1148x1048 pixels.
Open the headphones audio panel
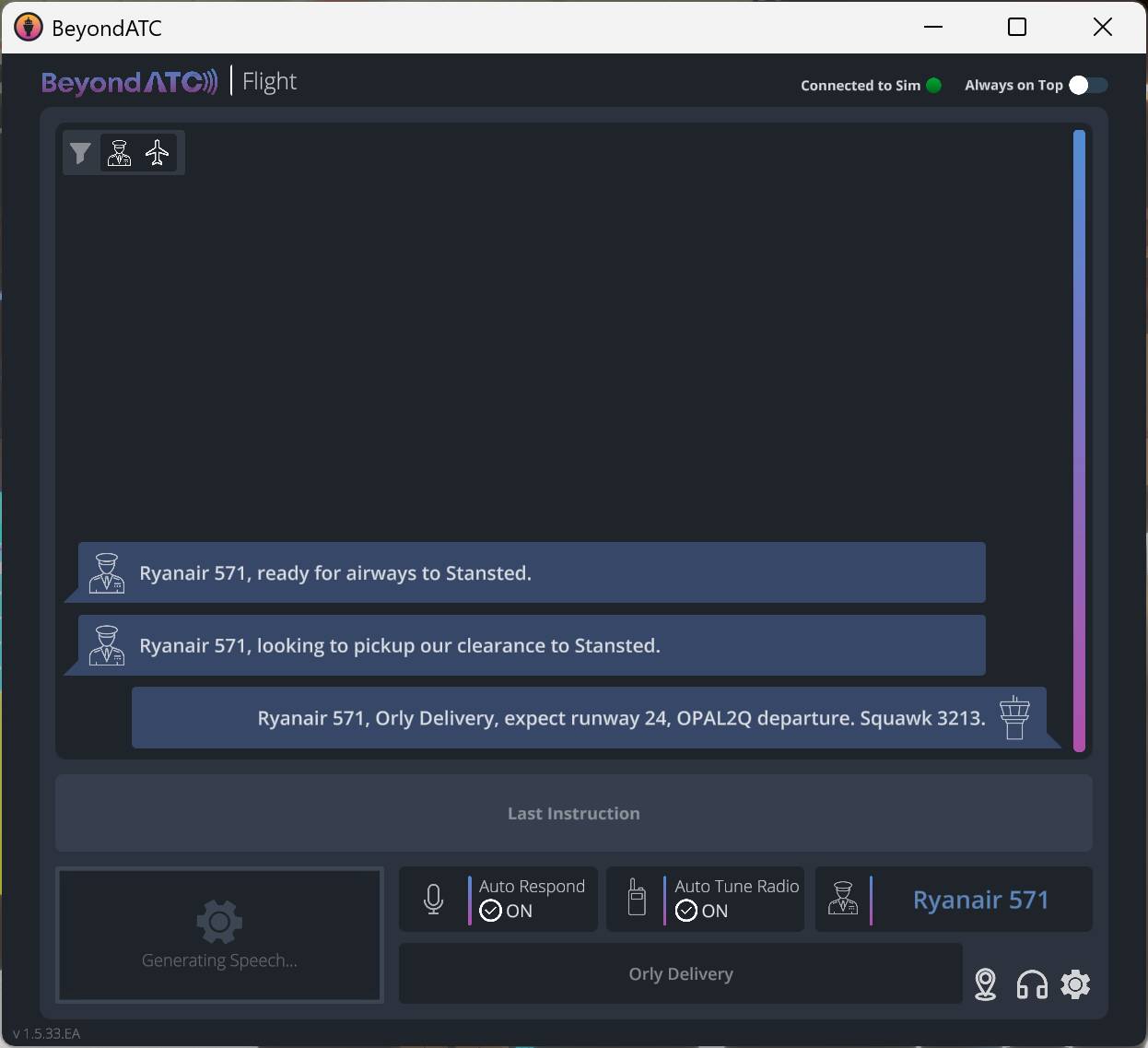[x=1031, y=984]
